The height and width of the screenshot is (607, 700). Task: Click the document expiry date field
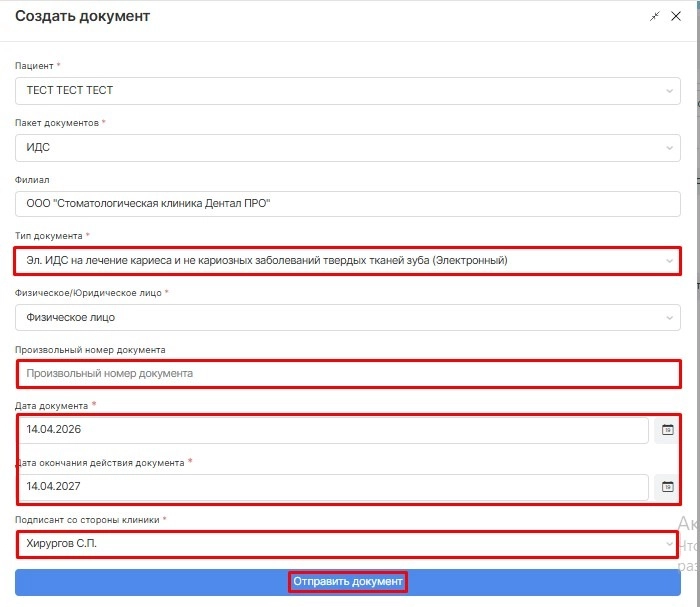332,487
